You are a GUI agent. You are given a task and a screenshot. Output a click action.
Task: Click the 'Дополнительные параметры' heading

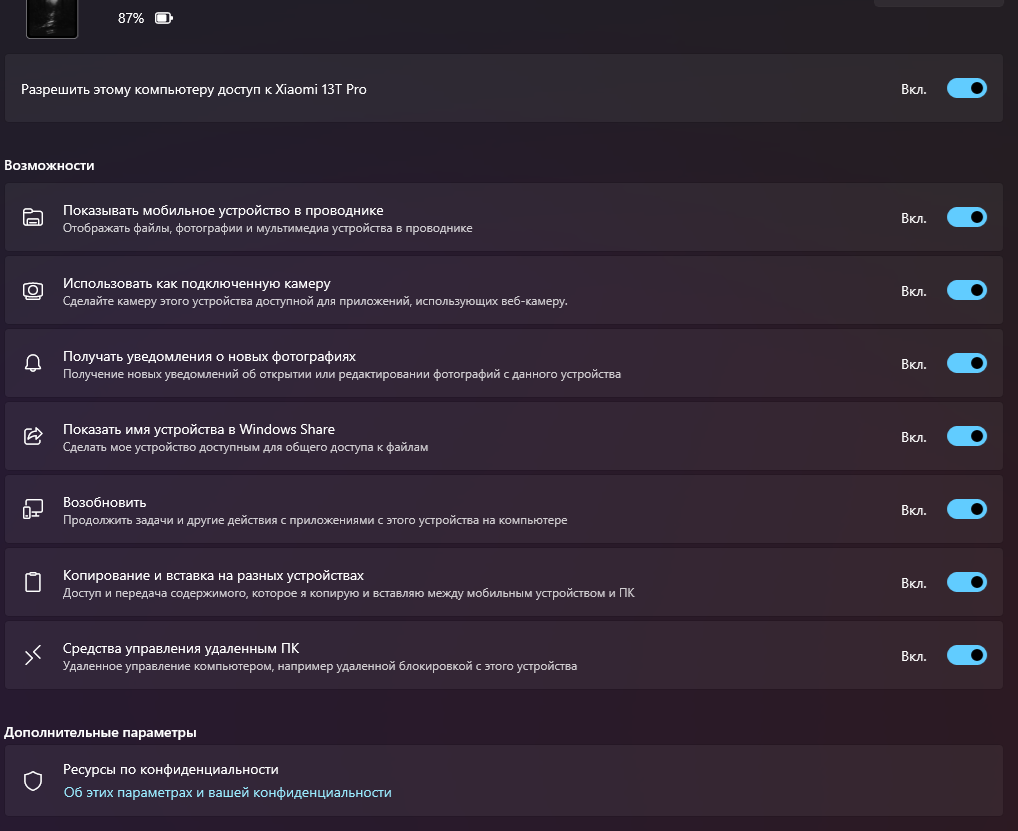tap(100, 733)
